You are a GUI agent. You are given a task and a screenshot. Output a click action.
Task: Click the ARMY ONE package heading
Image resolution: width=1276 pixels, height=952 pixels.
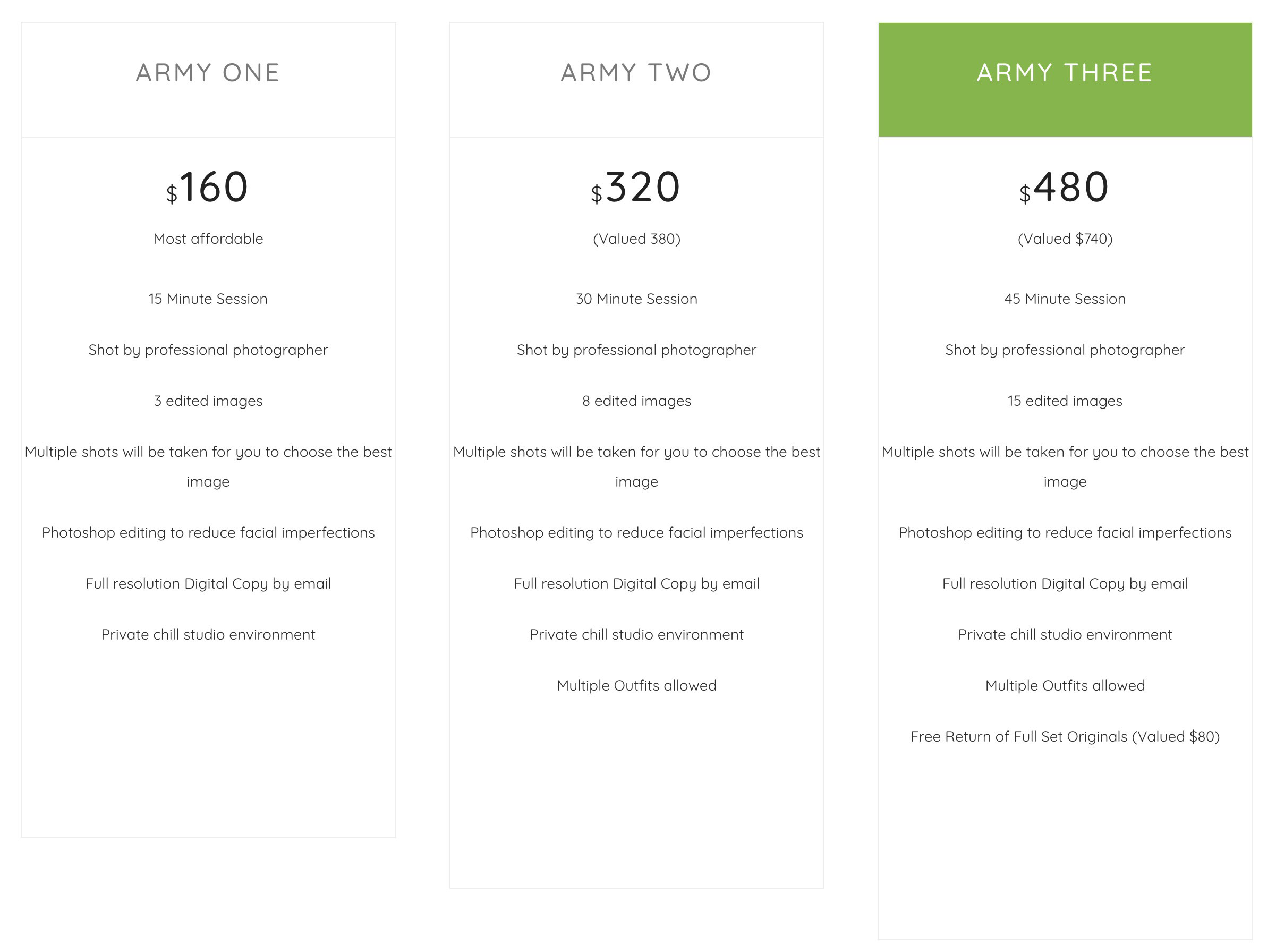point(208,73)
